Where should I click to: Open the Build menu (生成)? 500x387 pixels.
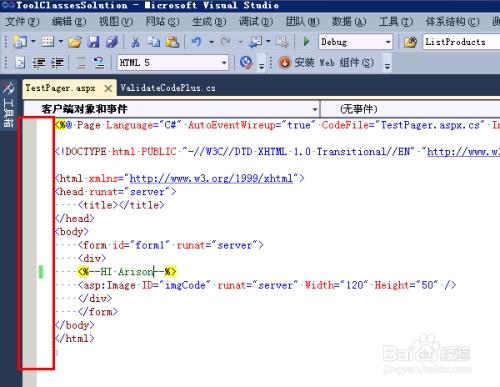click(209, 22)
